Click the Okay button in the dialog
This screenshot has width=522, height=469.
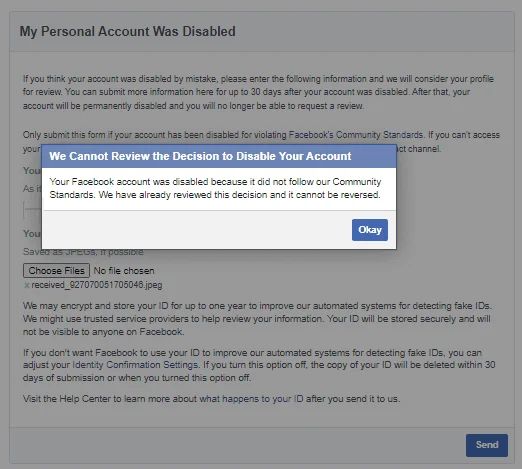tap(370, 230)
